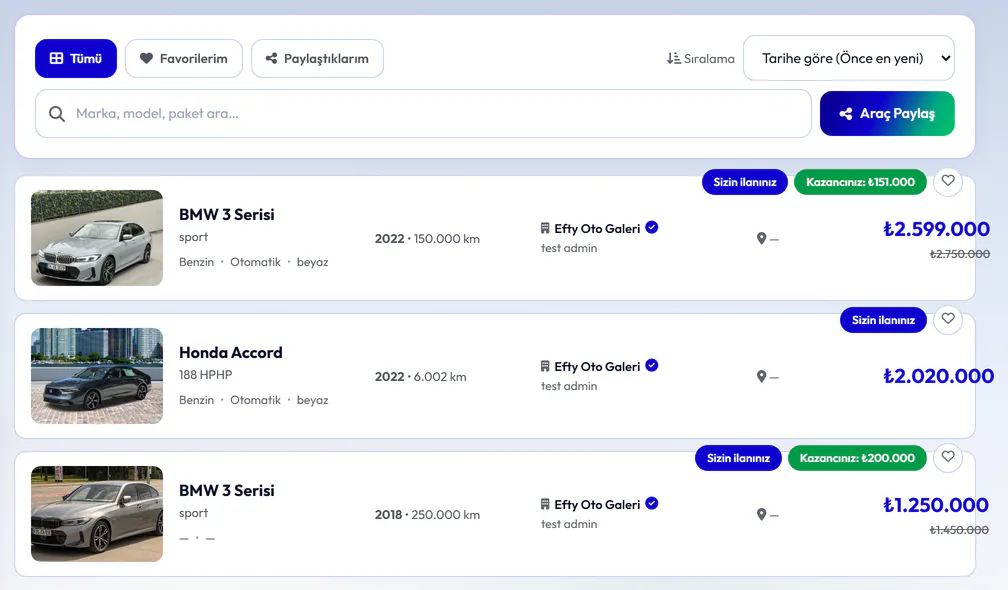Click the Honda Accord title
Image resolution: width=1008 pixels, height=590 pixels.
231,353
